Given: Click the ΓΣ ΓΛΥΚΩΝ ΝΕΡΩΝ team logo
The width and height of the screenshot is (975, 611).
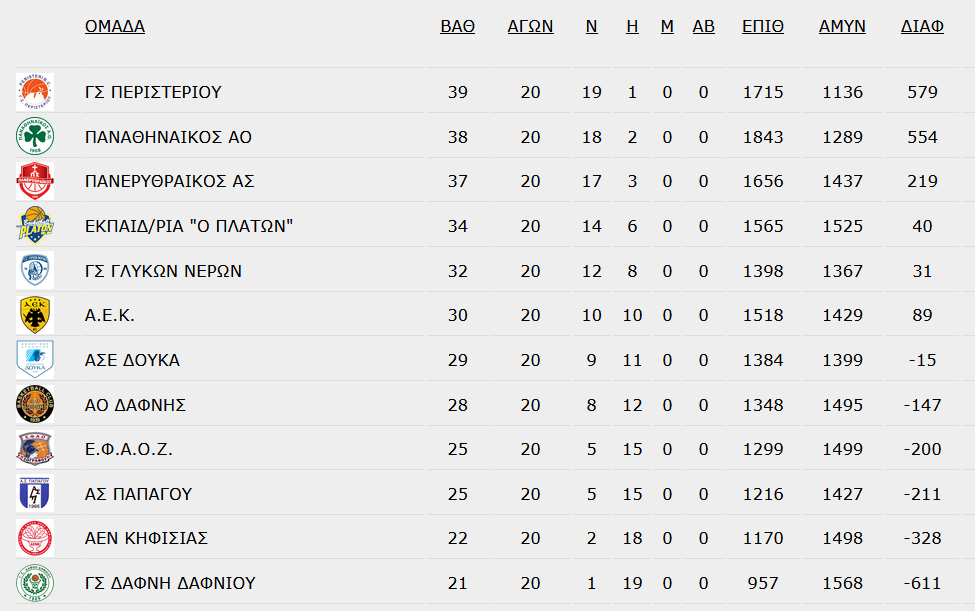Looking at the screenshot, I should pyautogui.click(x=35, y=270).
